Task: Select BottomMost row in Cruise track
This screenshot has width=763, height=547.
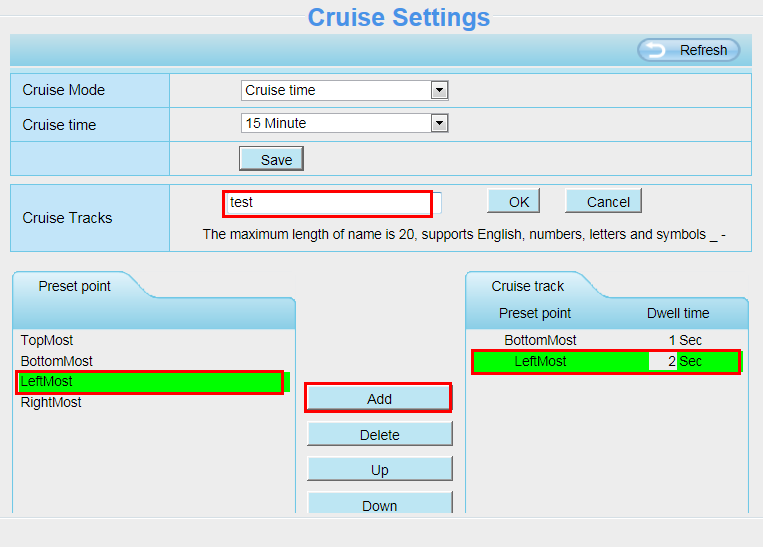Action: click(606, 340)
